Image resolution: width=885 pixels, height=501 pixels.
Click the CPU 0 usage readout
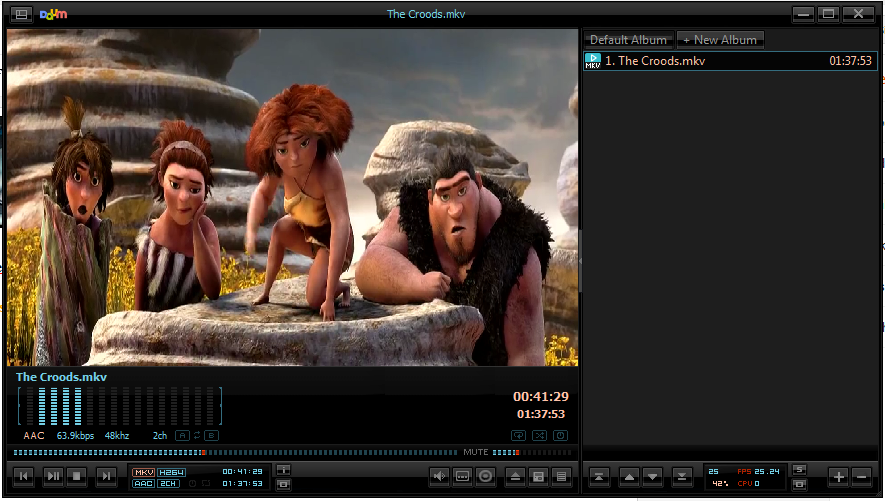pyautogui.click(x=748, y=484)
